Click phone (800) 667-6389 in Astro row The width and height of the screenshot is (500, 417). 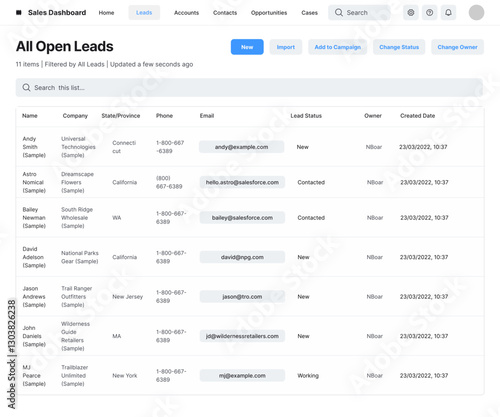coord(169,182)
